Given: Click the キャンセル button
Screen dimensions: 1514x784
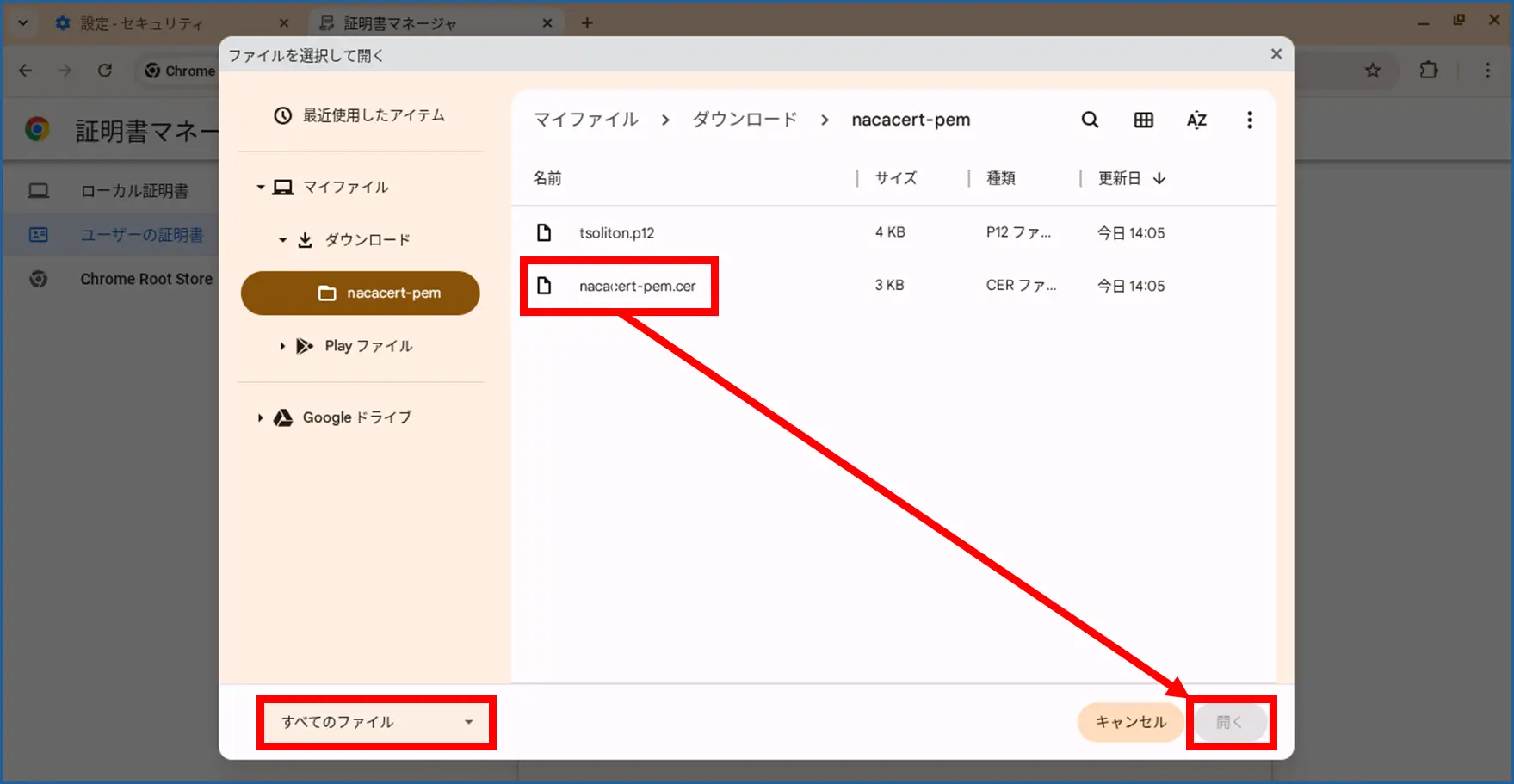Looking at the screenshot, I should [1130, 722].
